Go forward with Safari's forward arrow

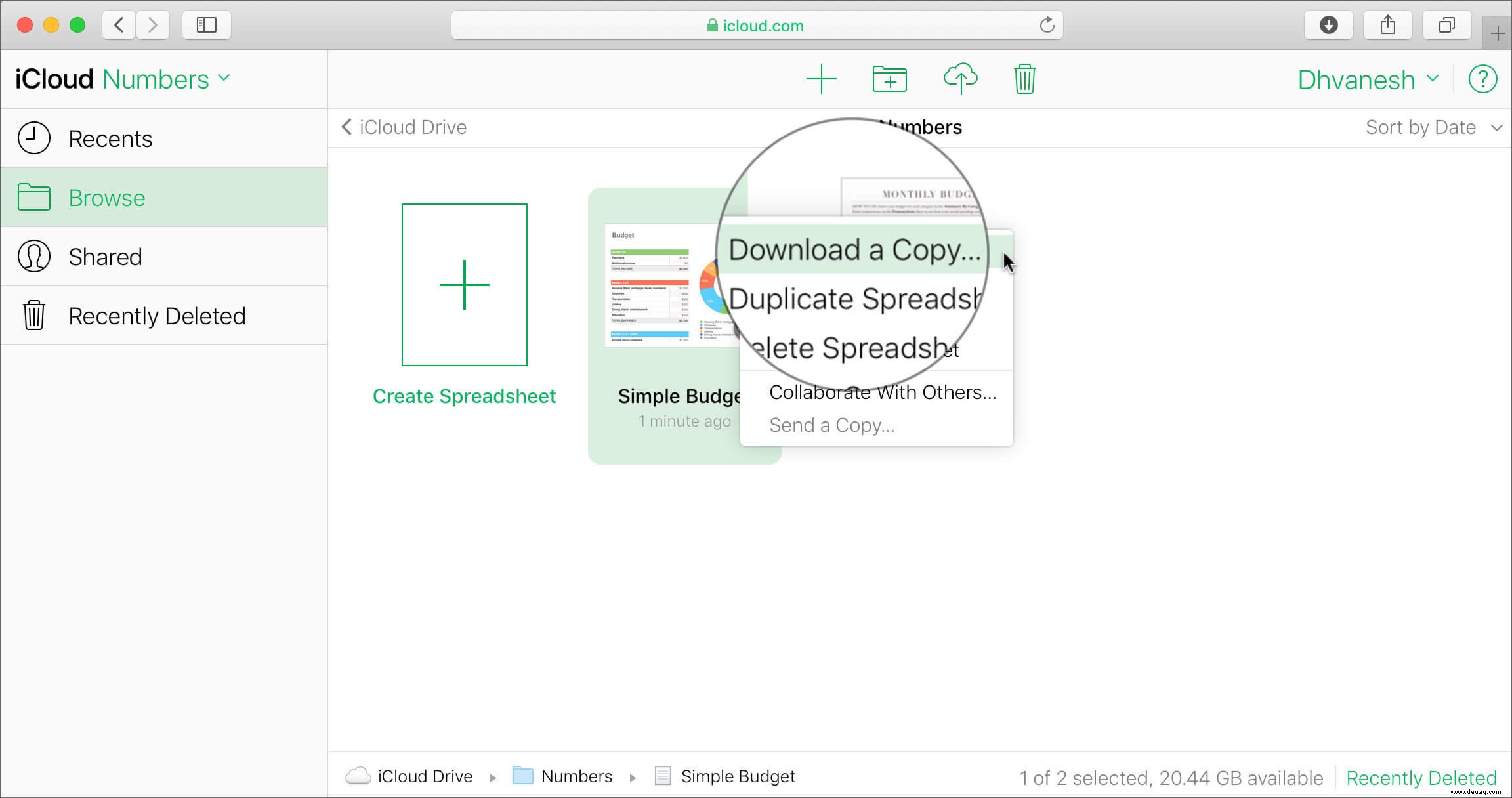coord(153,25)
